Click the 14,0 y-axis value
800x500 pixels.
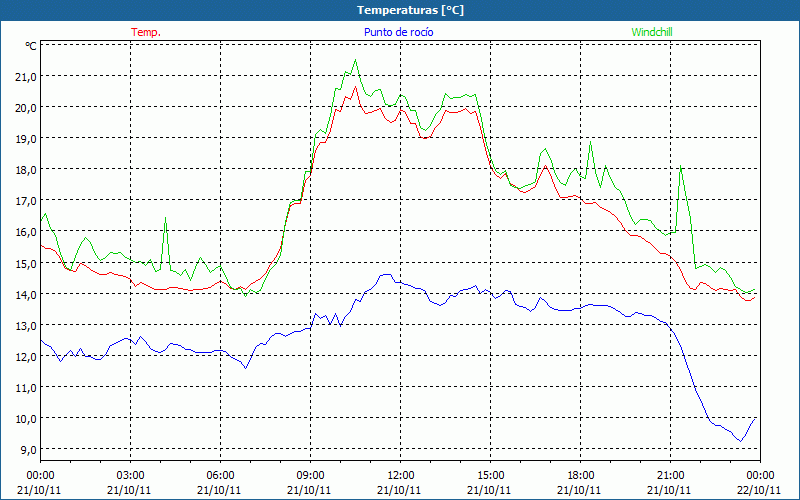point(27,294)
